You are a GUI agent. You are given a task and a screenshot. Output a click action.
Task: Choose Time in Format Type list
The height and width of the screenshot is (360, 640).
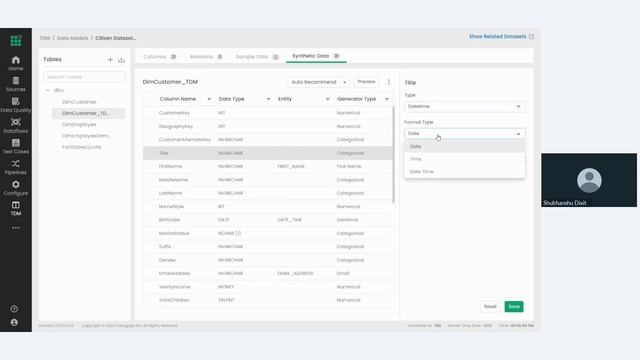pyautogui.click(x=464, y=159)
